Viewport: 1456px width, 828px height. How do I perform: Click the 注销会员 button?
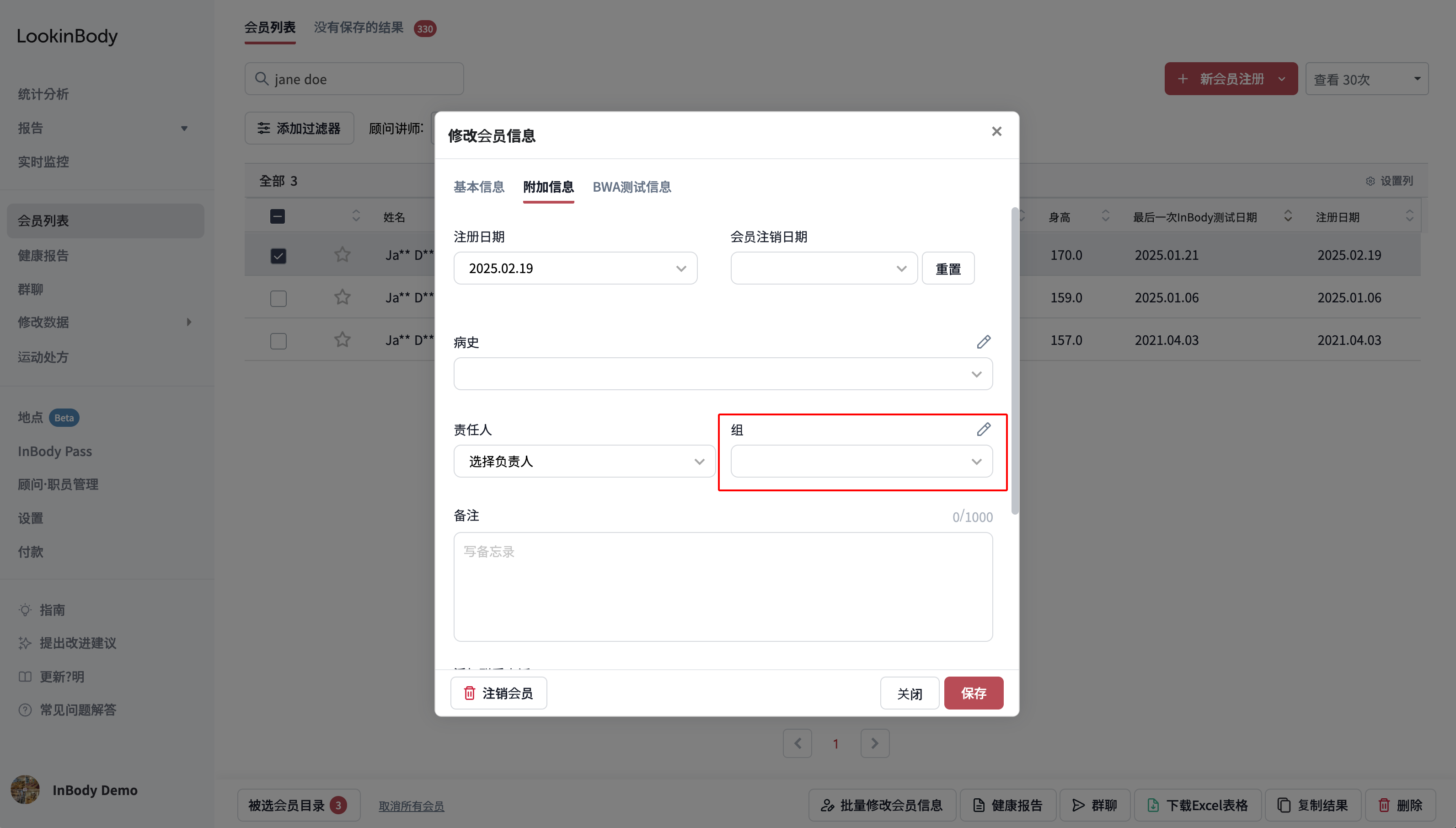click(x=498, y=693)
